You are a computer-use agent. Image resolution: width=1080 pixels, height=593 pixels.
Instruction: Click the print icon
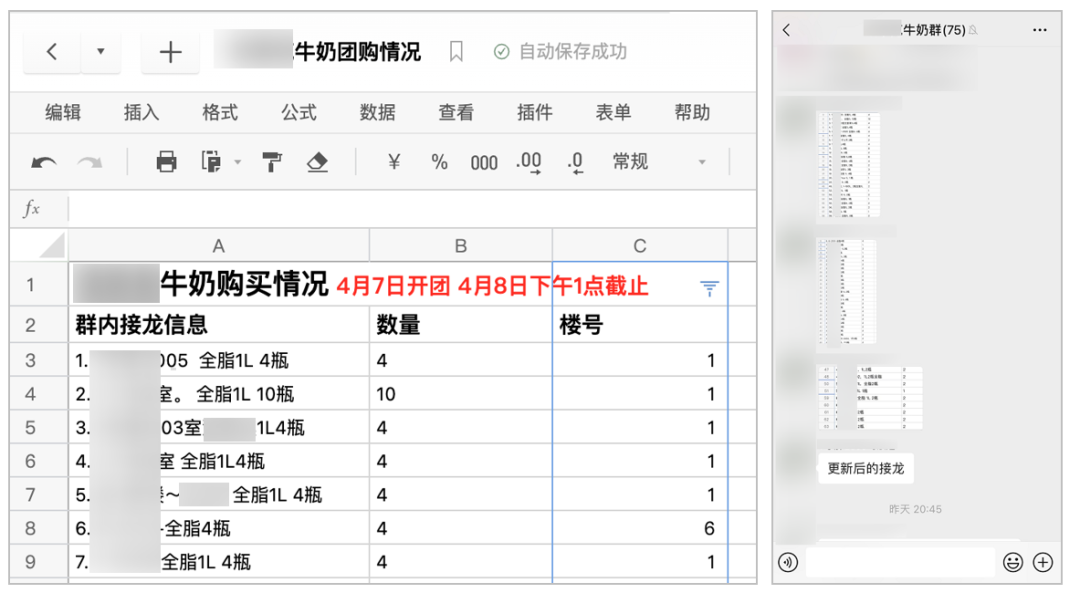click(166, 162)
